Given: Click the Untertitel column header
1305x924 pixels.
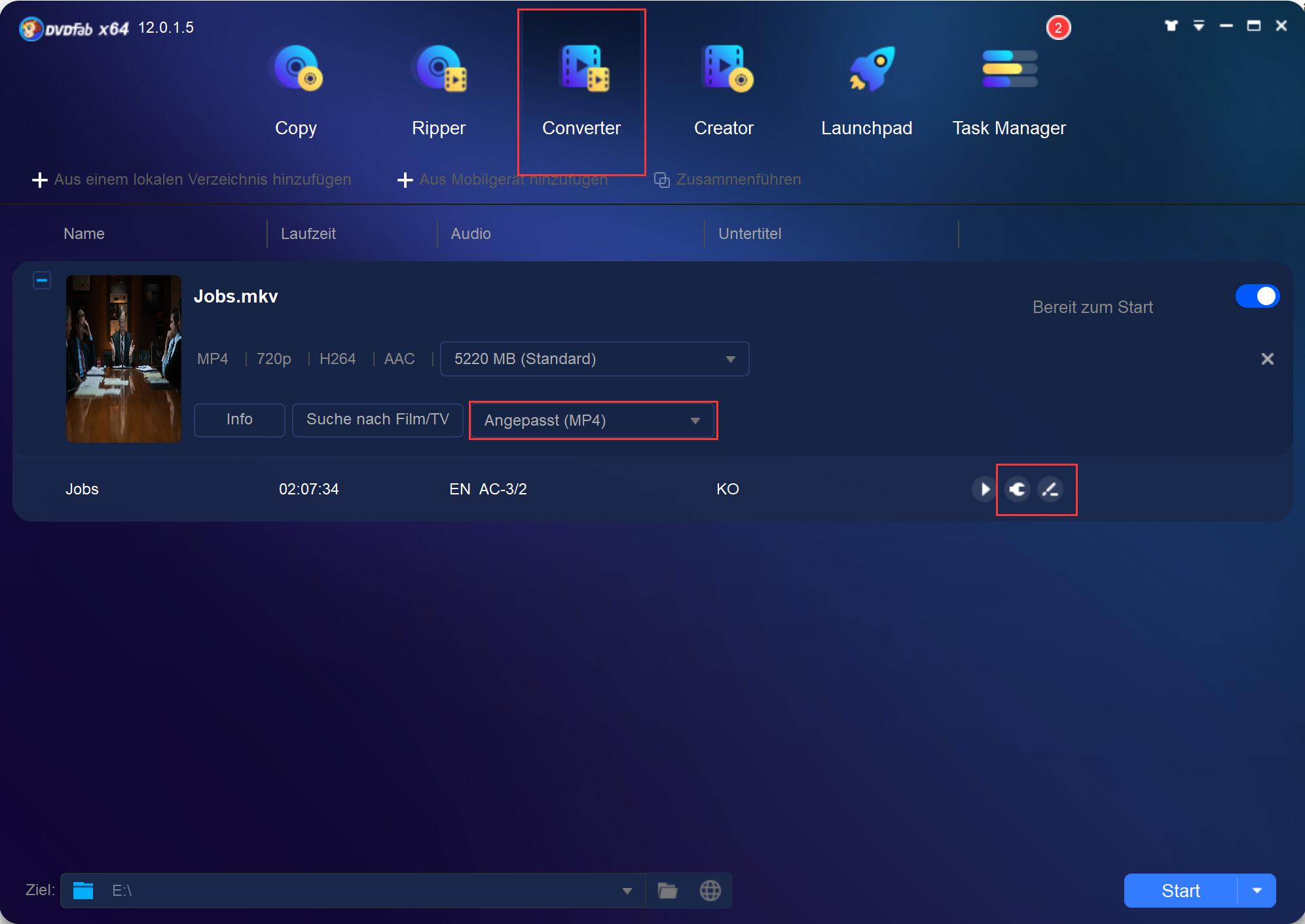Looking at the screenshot, I should coord(750,234).
